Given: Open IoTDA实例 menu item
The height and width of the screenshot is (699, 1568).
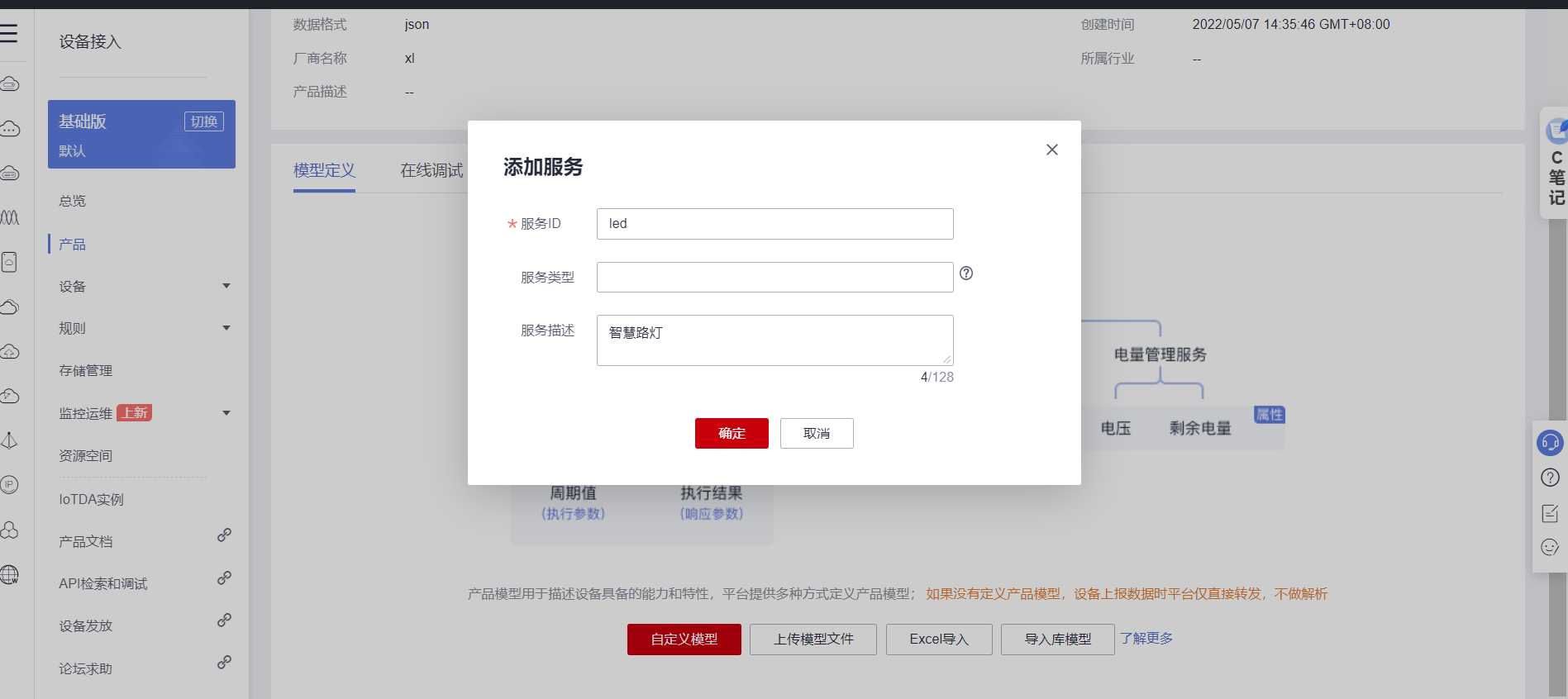Looking at the screenshot, I should (91, 499).
